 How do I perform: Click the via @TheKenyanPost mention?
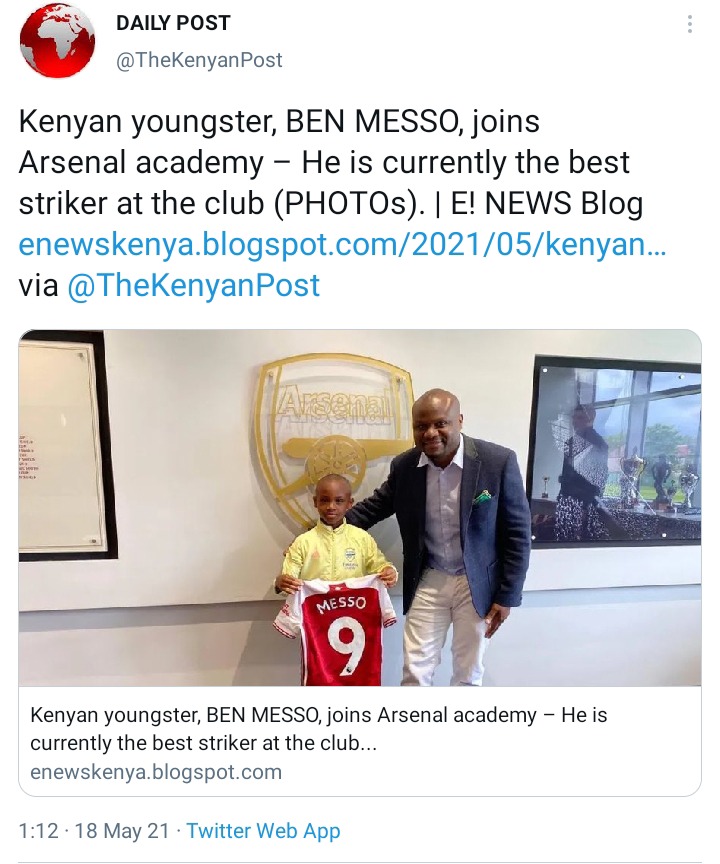(x=193, y=285)
